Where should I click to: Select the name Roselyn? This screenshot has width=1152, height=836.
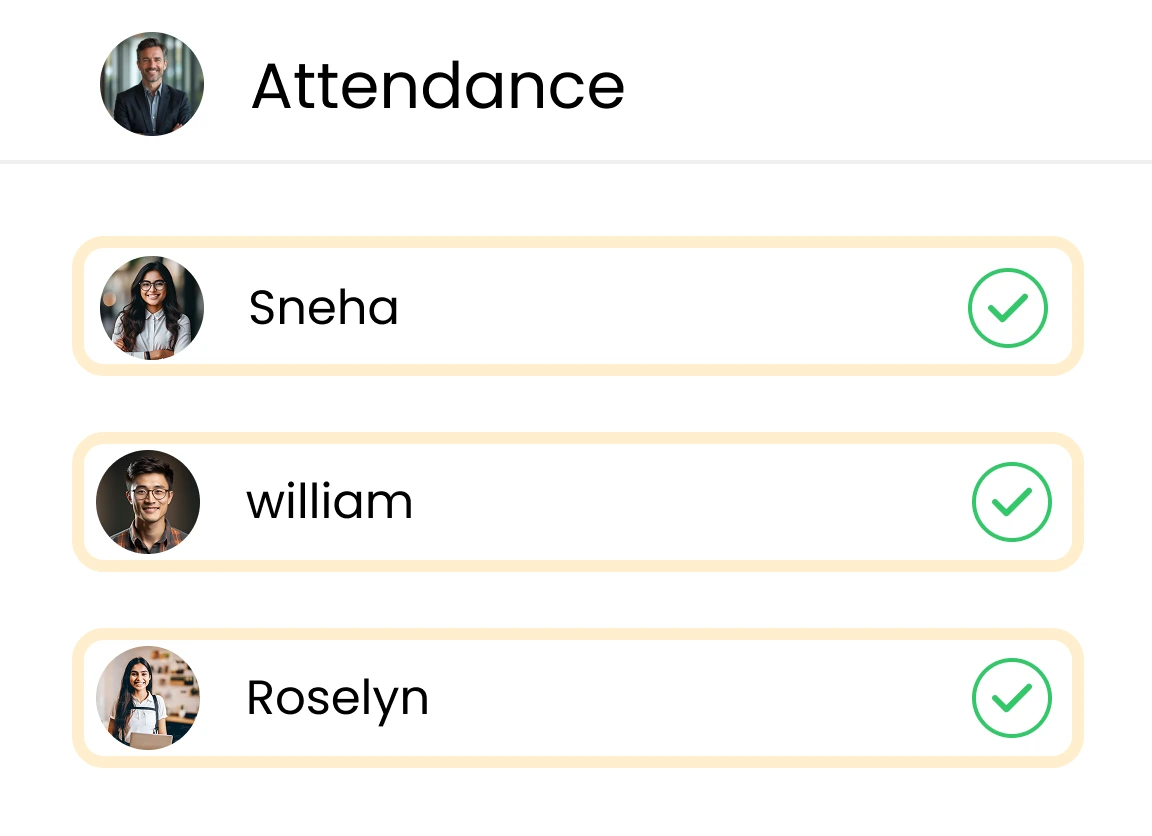point(337,699)
